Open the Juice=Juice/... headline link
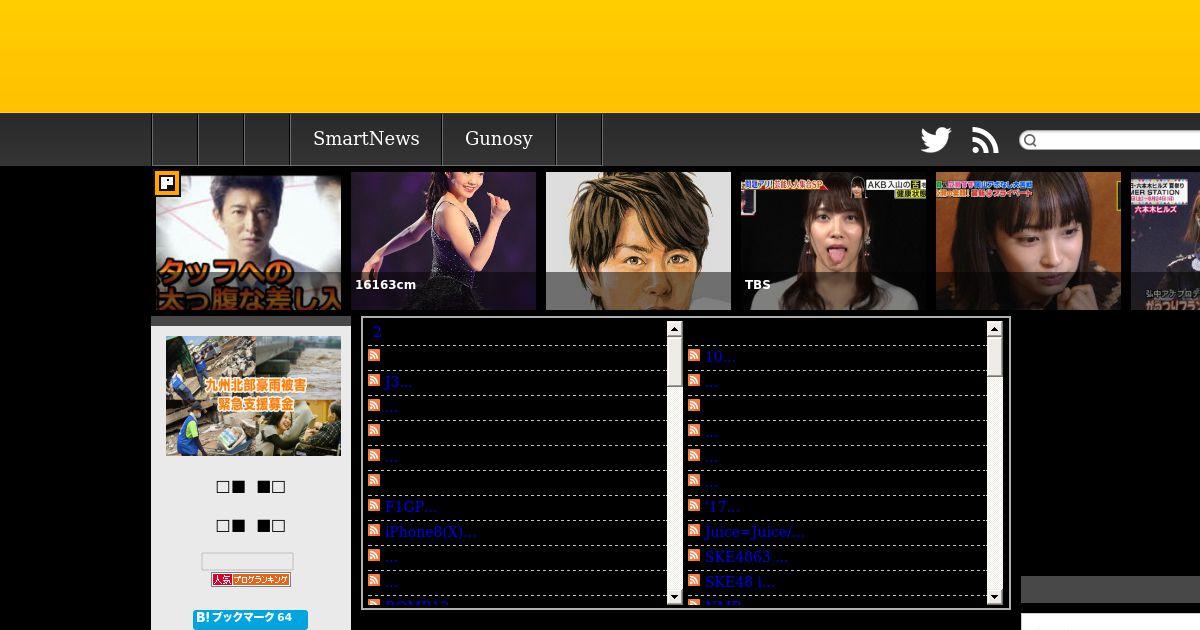 point(754,532)
